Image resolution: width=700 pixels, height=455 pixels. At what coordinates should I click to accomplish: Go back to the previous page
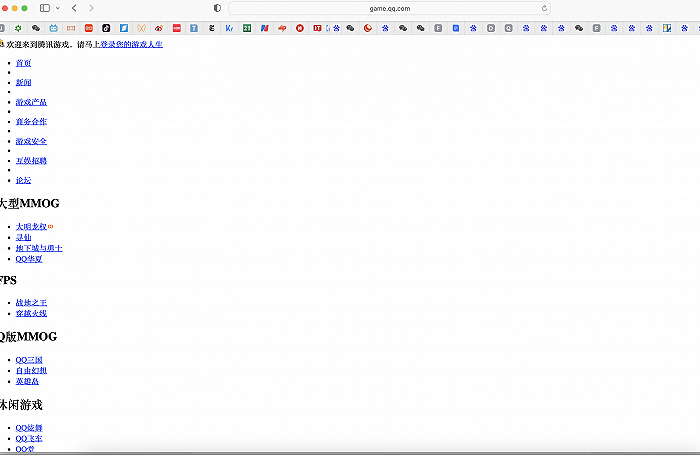pyautogui.click(x=74, y=8)
